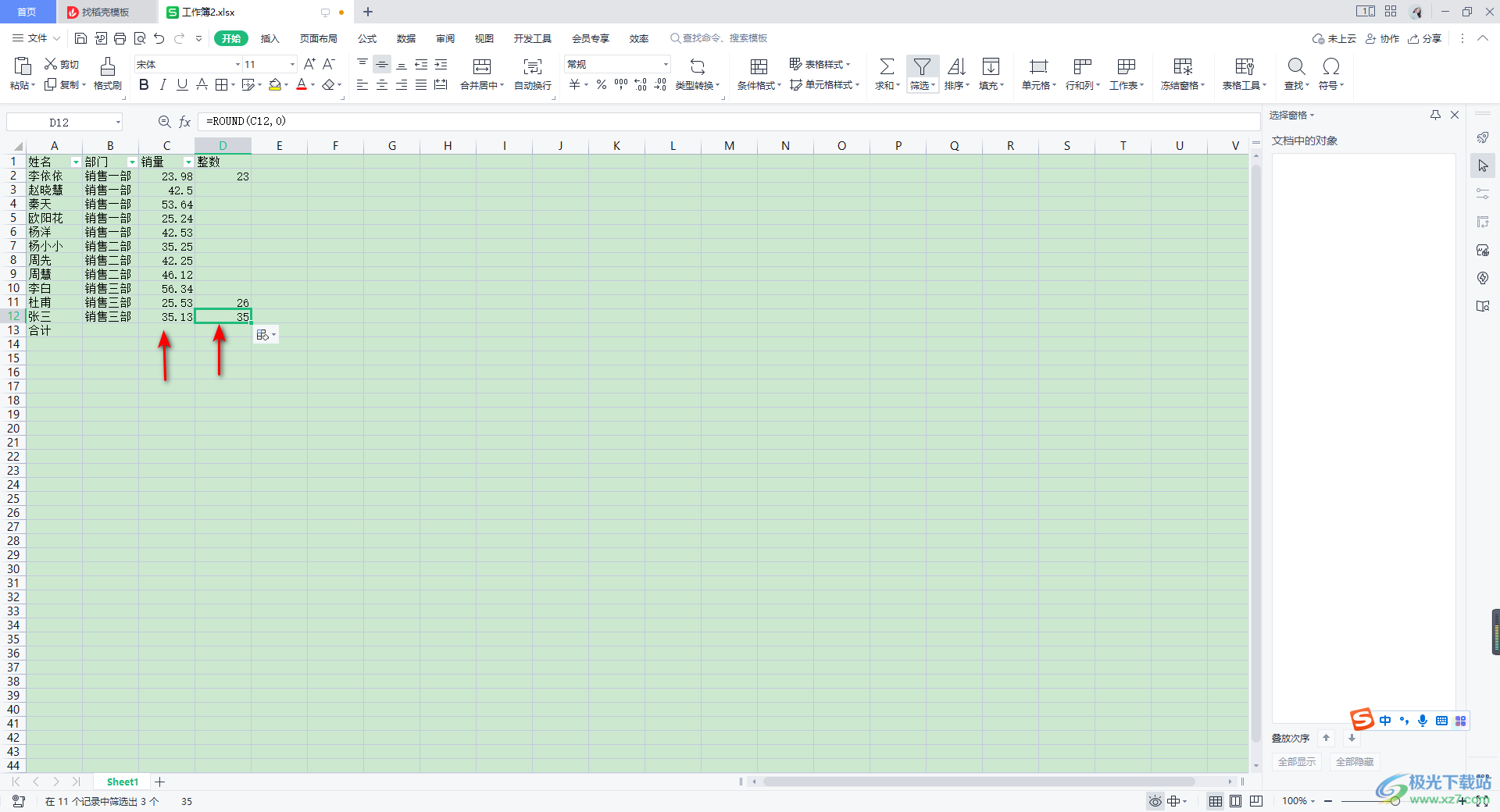Toggle vertical middle alignment
The width and height of the screenshot is (1500, 812).
382,64
